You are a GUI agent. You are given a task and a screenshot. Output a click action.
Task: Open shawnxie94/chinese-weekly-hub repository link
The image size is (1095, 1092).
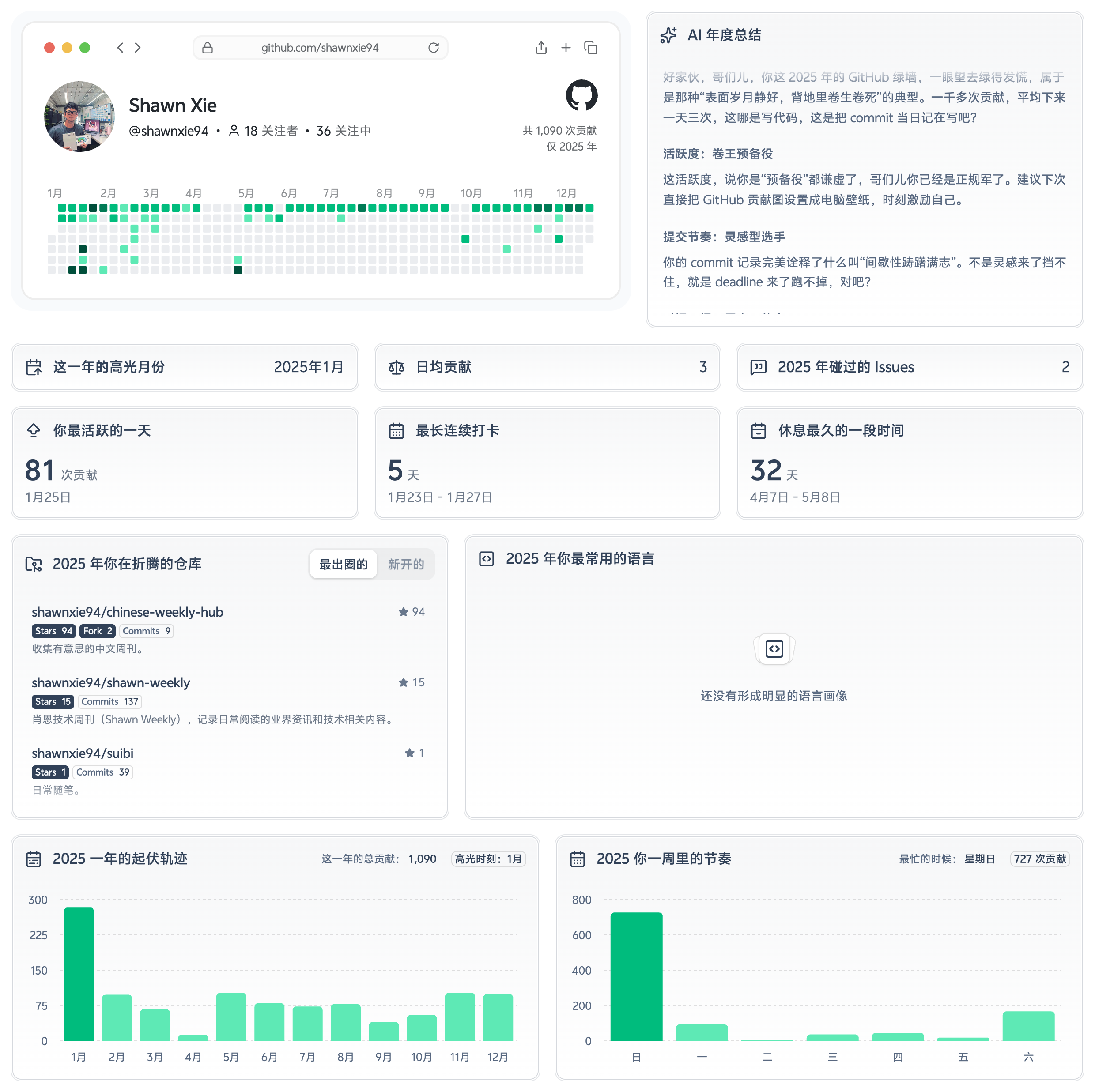(x=128, y=612)
